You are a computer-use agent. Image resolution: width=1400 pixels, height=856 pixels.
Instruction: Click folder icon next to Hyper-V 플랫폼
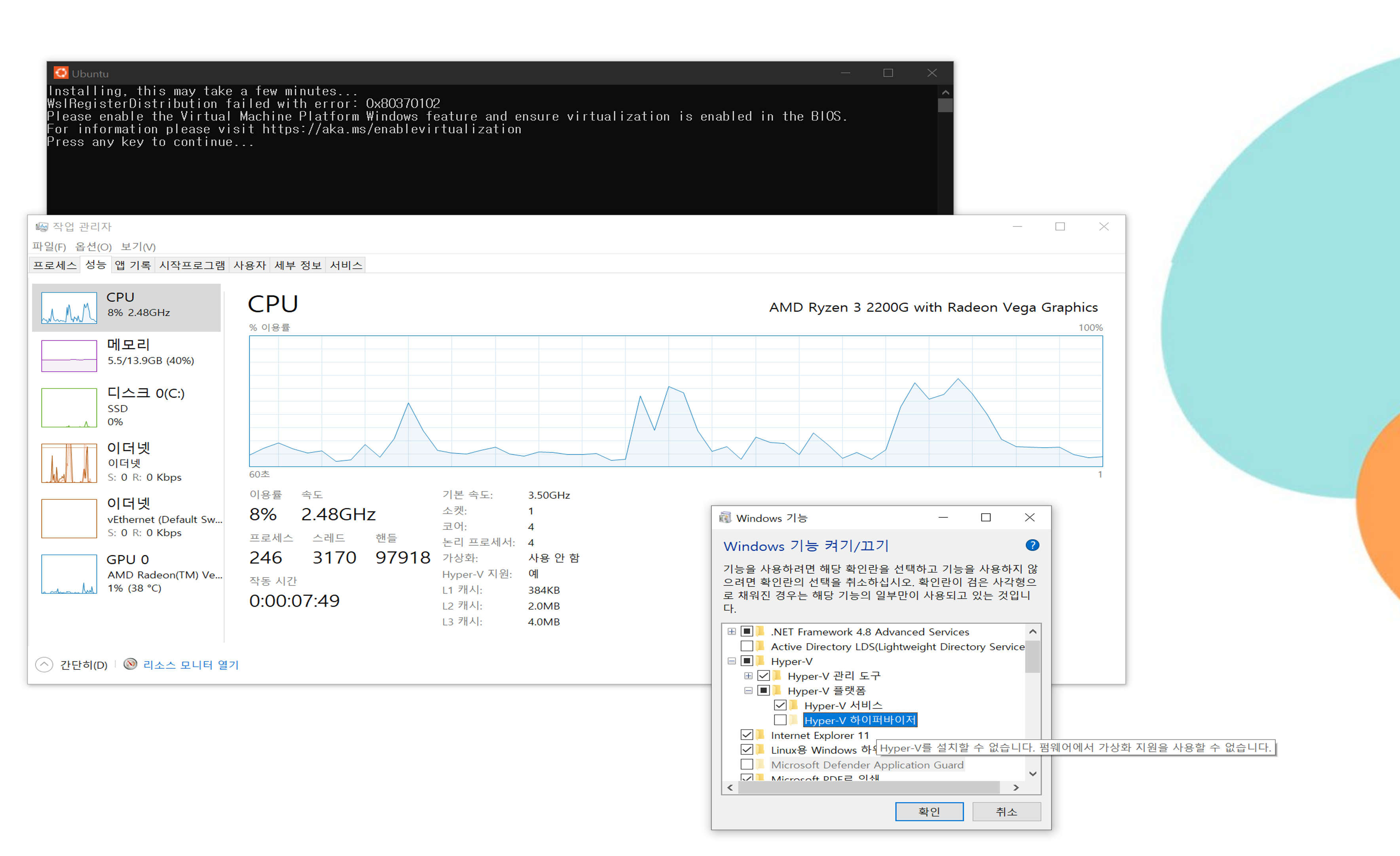tap(777, 690)
